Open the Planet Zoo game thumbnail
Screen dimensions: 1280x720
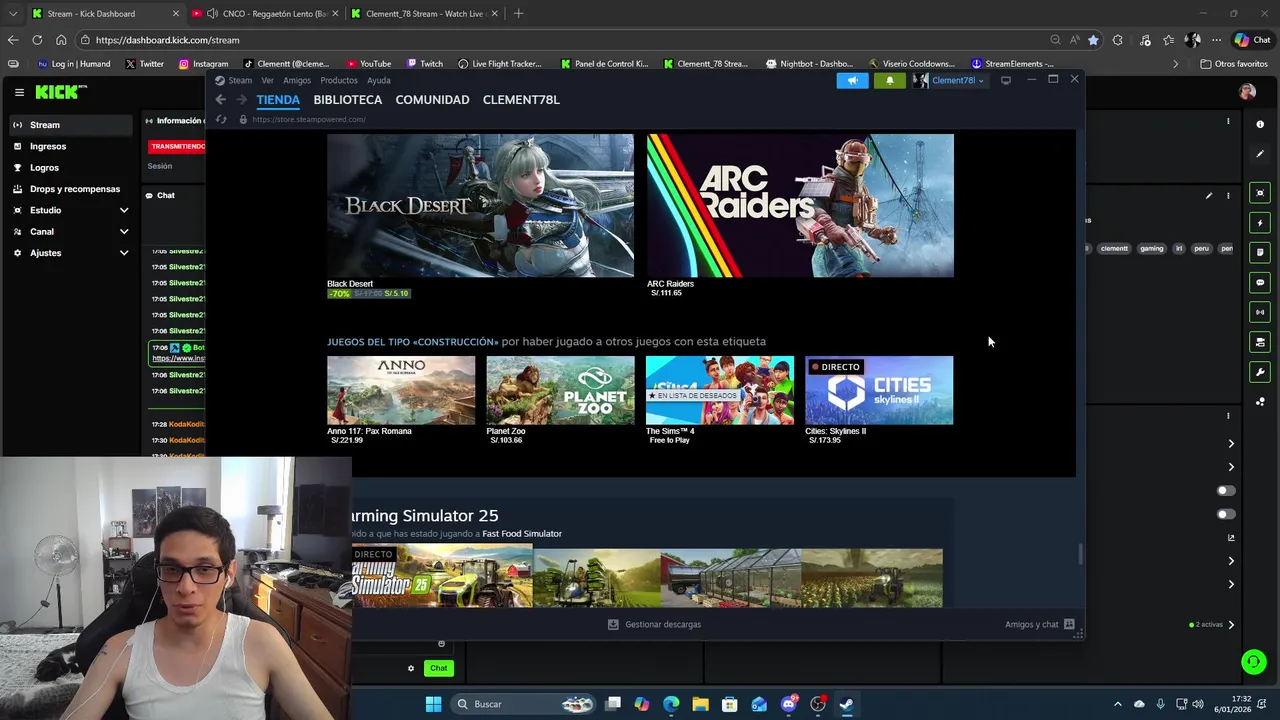pyautogui.click(x=560, y=390)
